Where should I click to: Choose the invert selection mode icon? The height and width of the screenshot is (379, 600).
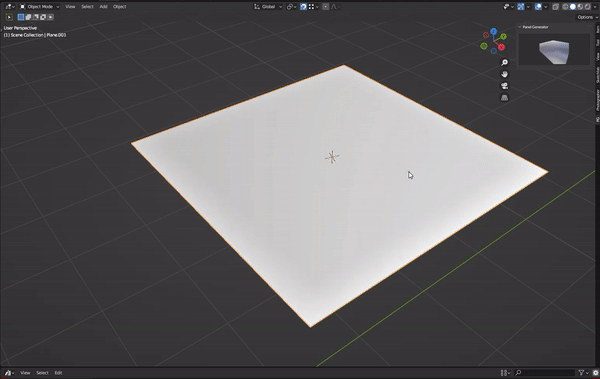[43, 17]
